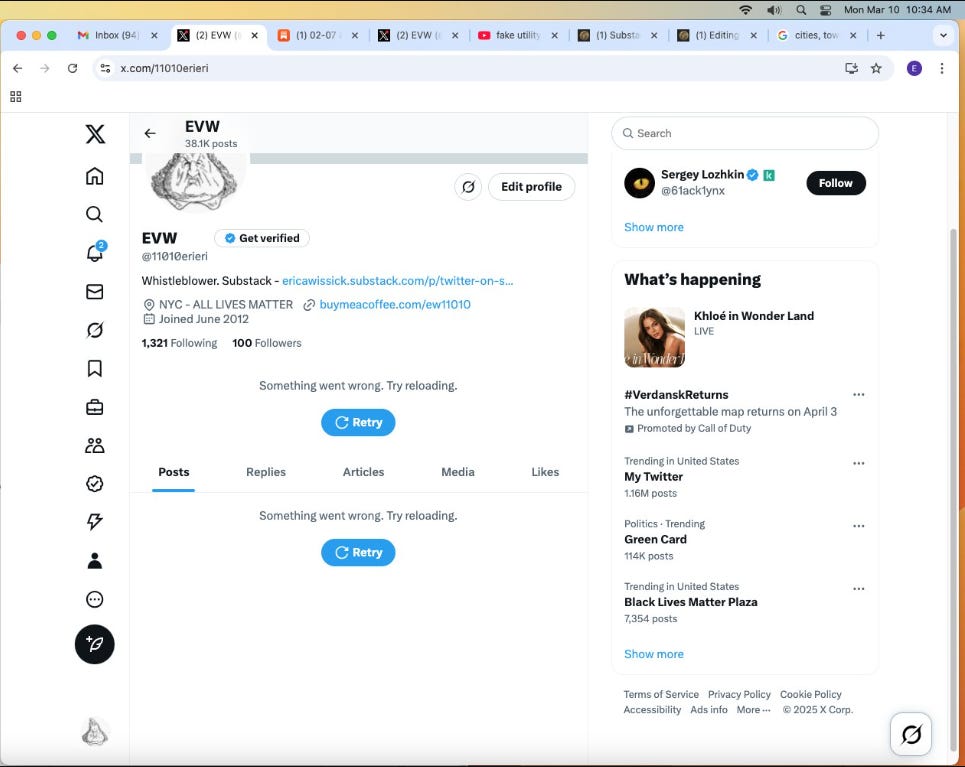Switch to Gmail Inbox tab
This screenshot has width=965, height=767.
117,35
